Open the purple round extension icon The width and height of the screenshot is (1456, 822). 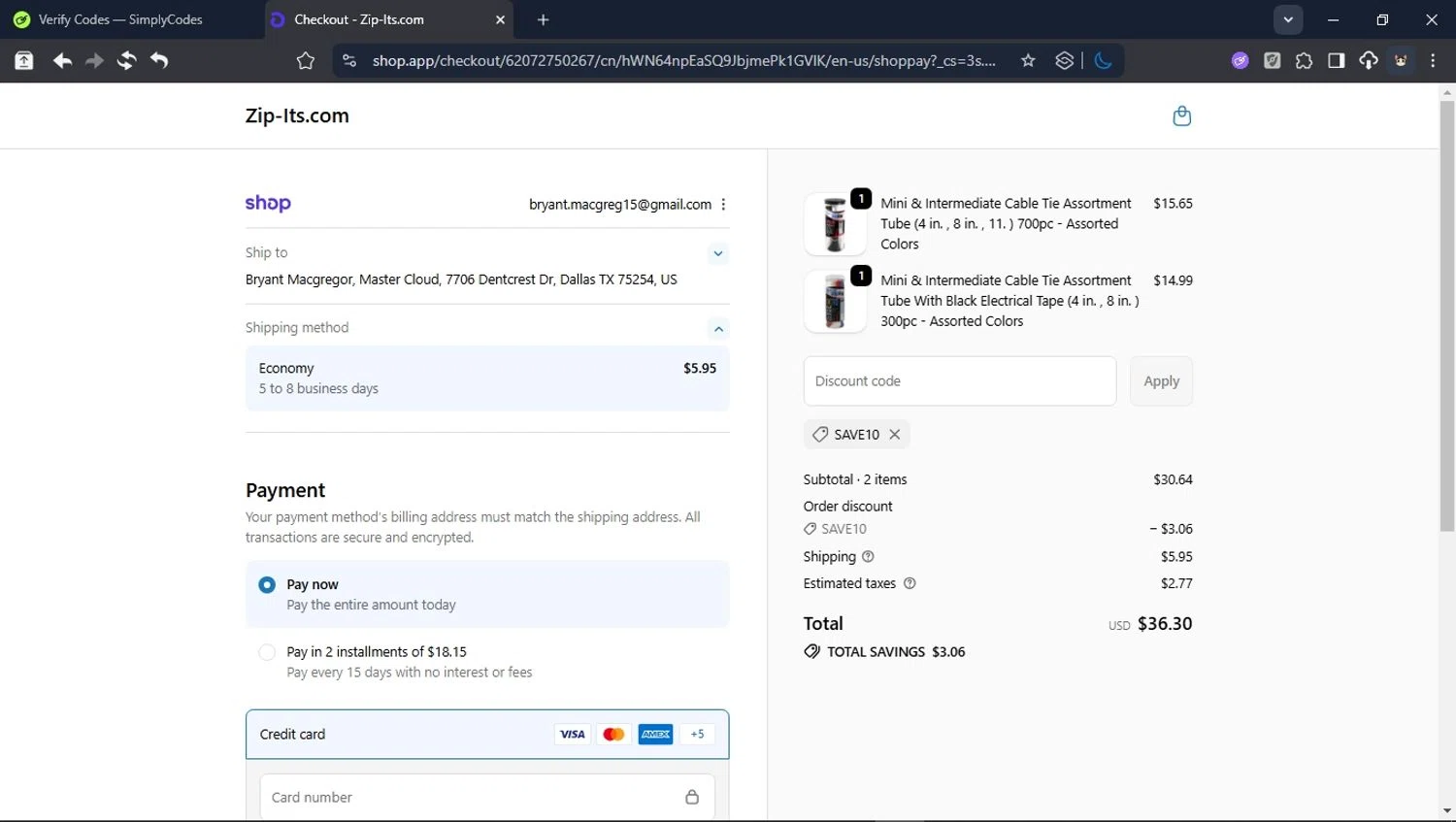point(1240,61)
